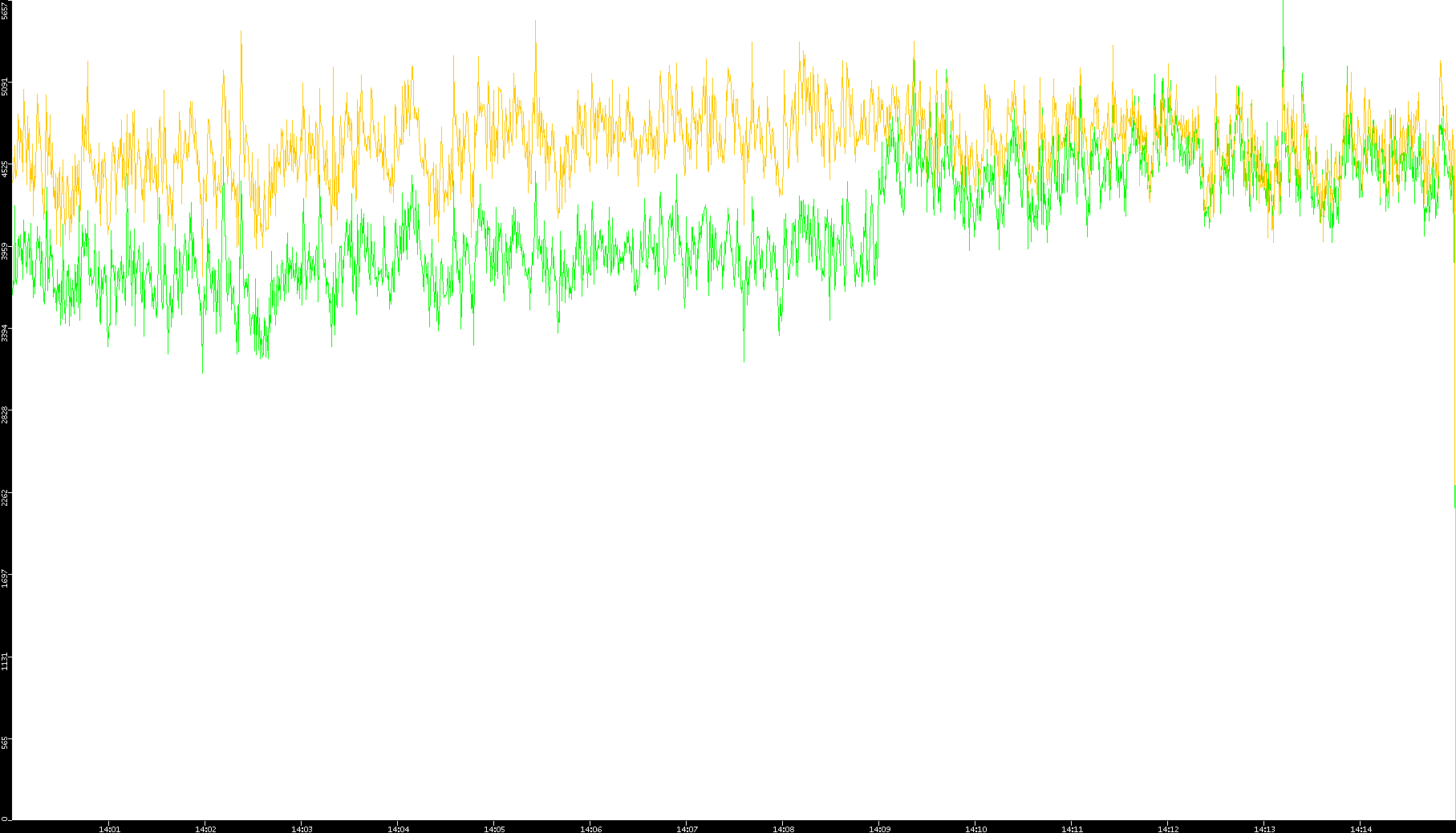This screenshot has height=833, width=1456.
Task: Select the 3394 value on vertical axis
Action: tap(5, 334)
